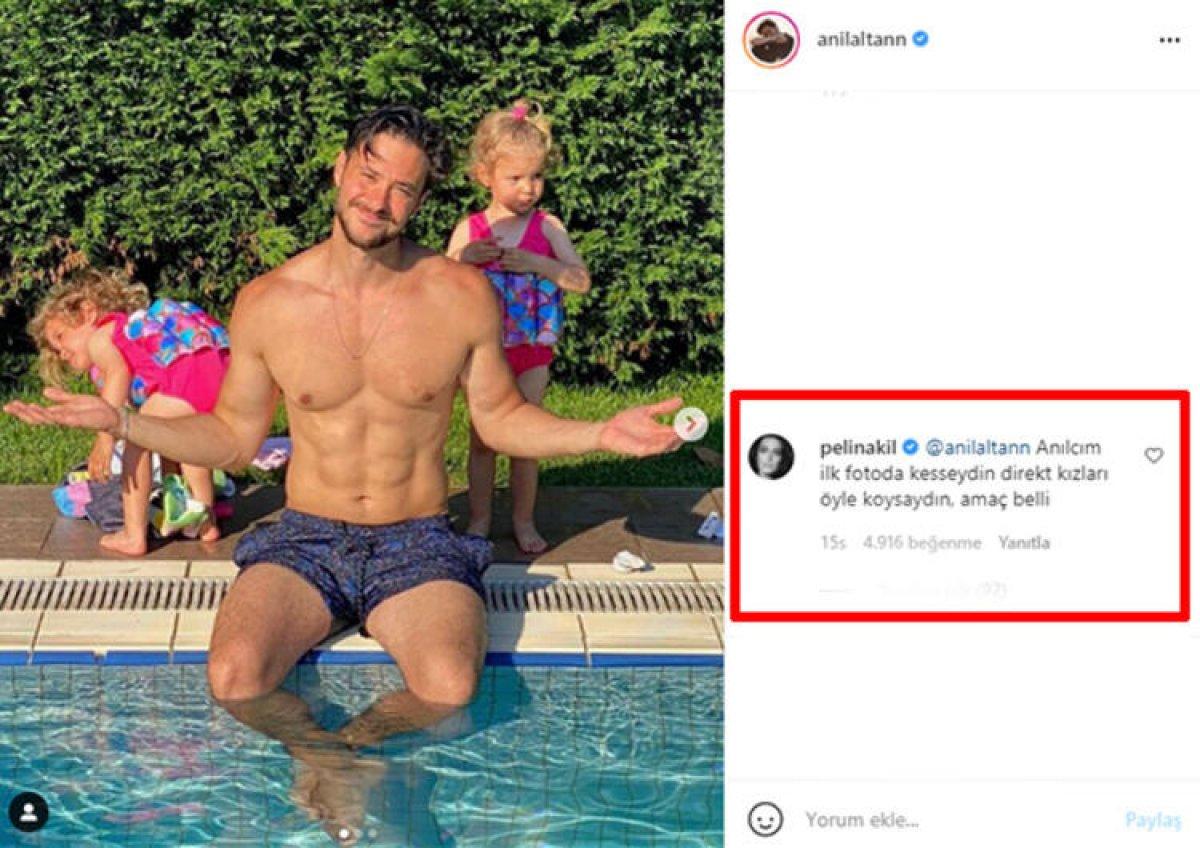Click Yanıtla to reply to the comment
1200x848 pixels.
click(1024, 543)
